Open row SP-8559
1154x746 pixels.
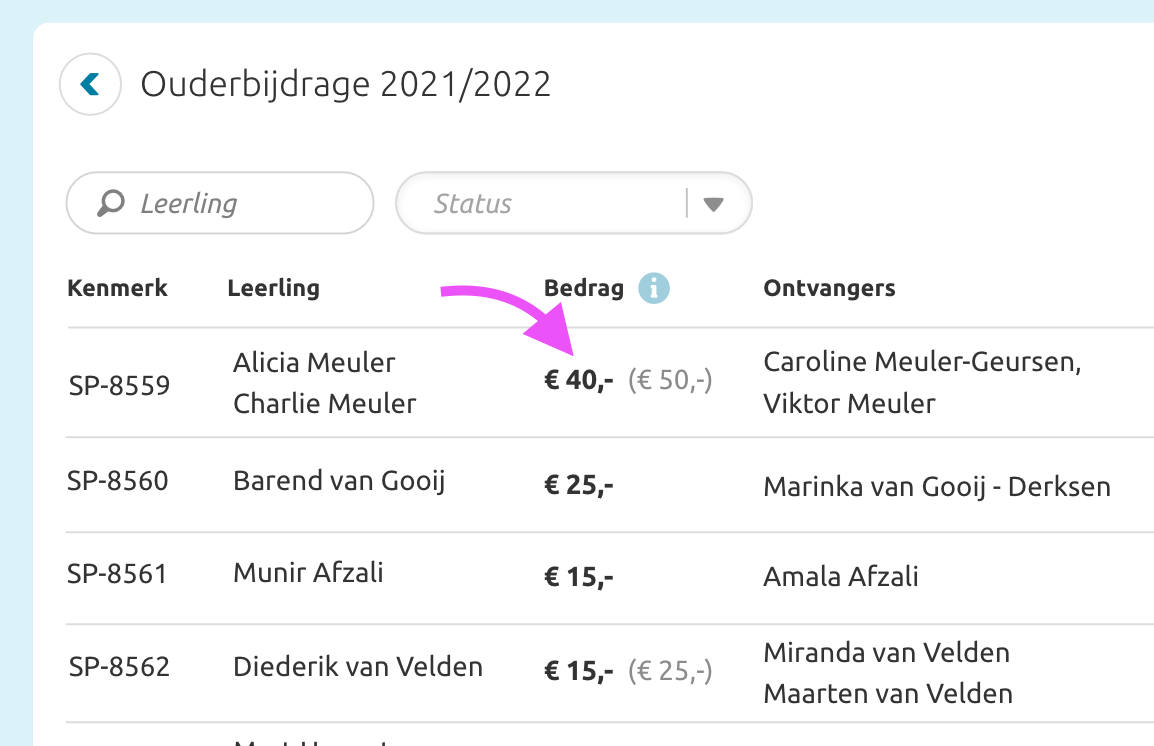(x=118, y=385)
